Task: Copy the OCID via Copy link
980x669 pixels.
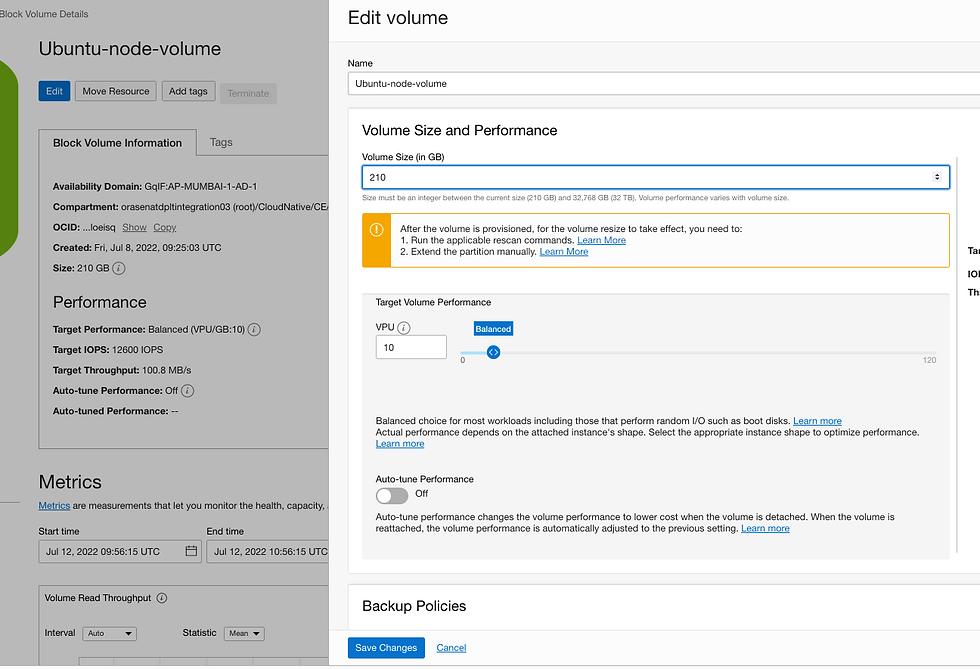Action: pos(165,228)
